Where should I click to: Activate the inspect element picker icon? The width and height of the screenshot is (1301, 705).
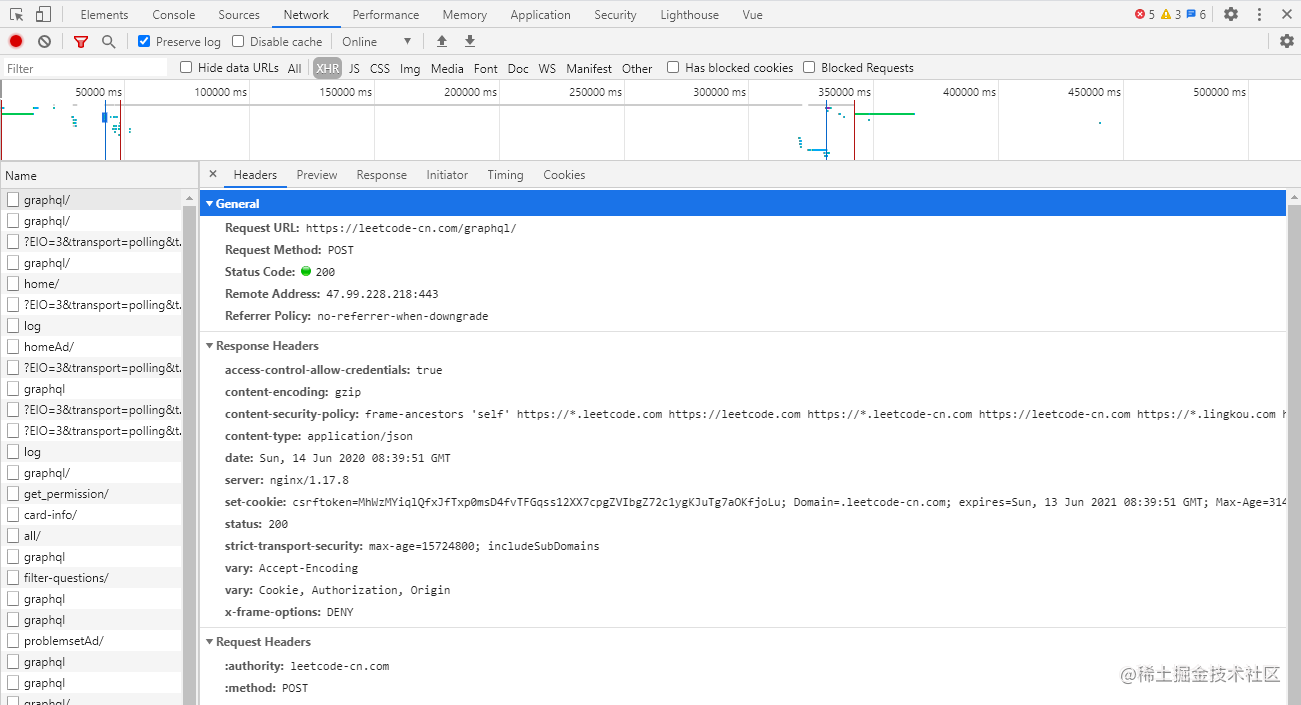click(16, 14)
